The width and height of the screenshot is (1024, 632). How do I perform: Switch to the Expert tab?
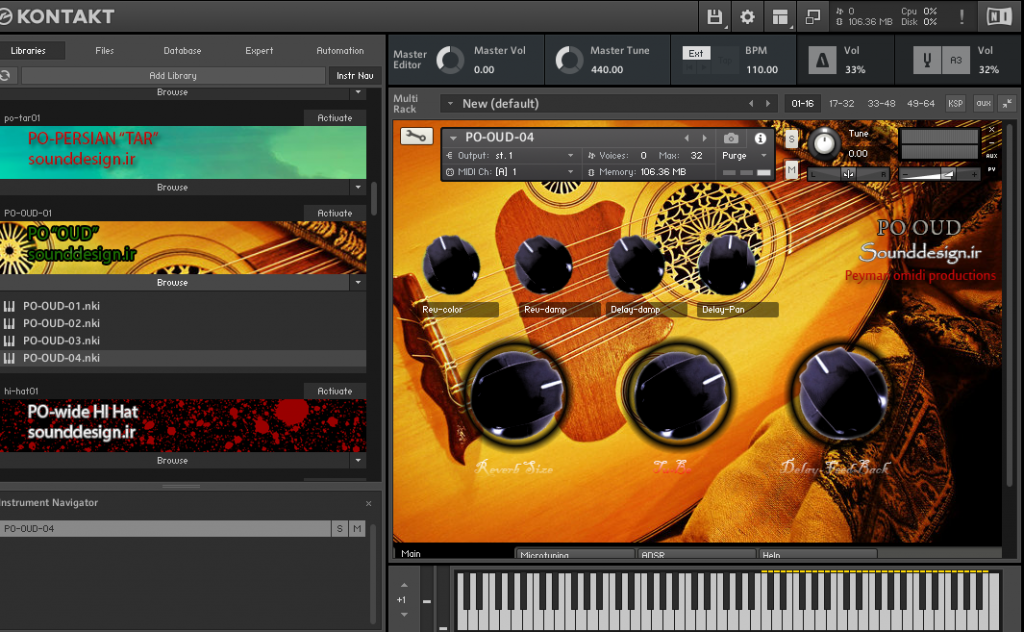tap(259, 50)
